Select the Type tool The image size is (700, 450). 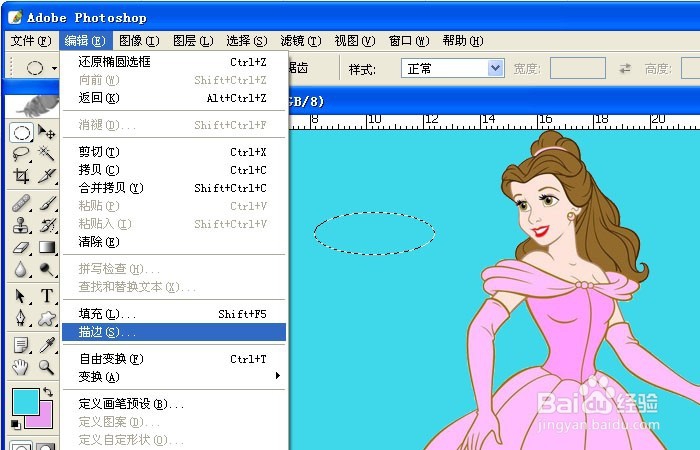click(x=46, y=296)
